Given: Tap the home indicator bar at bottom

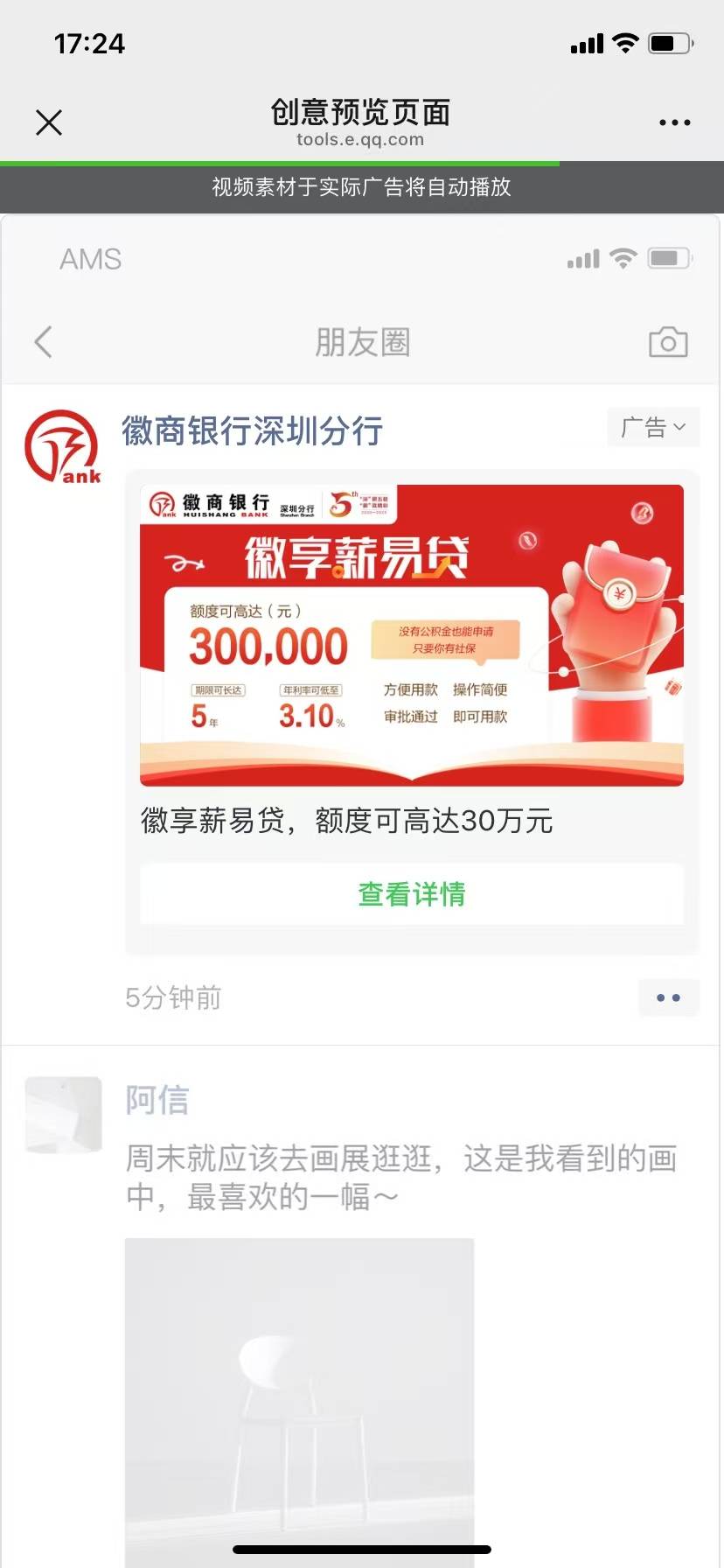Looking at the screenshot, I should click(362, 1550).
